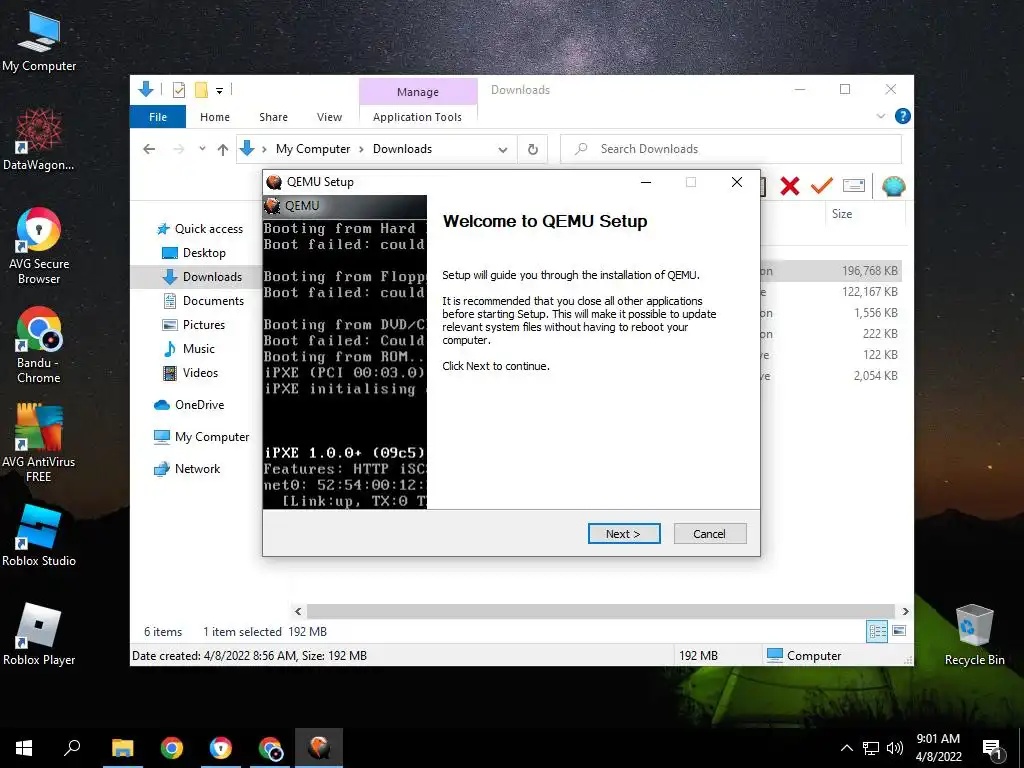Open the View ribbon tab
Image resolution: width=1024 pixels, height=768 pixels.
pos(329,117)
